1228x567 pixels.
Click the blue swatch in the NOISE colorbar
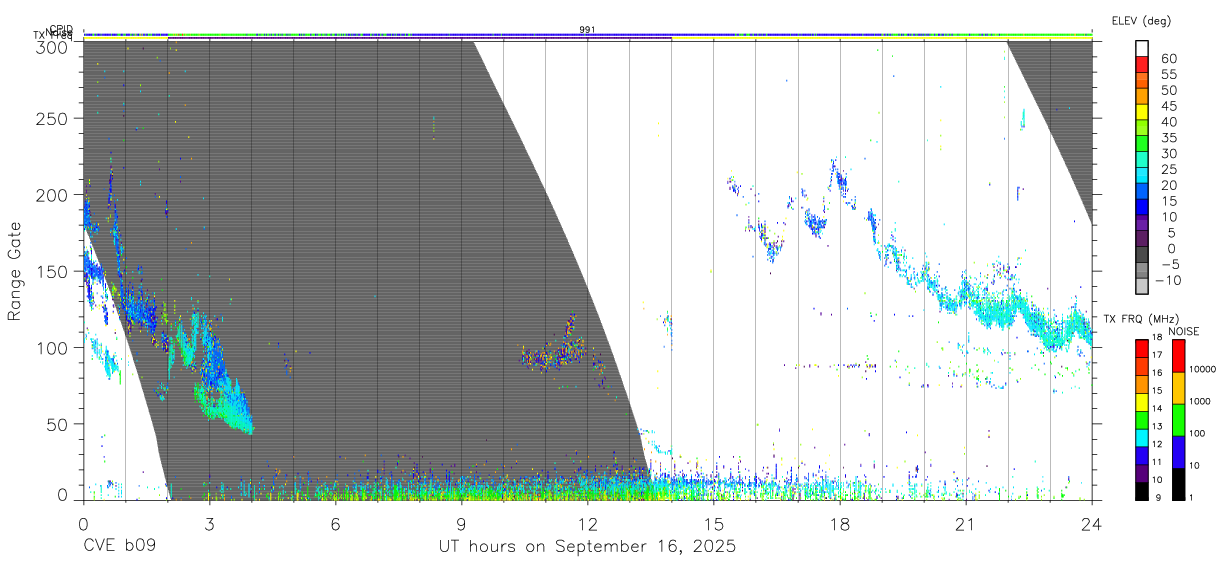(x=1179, y=452)
